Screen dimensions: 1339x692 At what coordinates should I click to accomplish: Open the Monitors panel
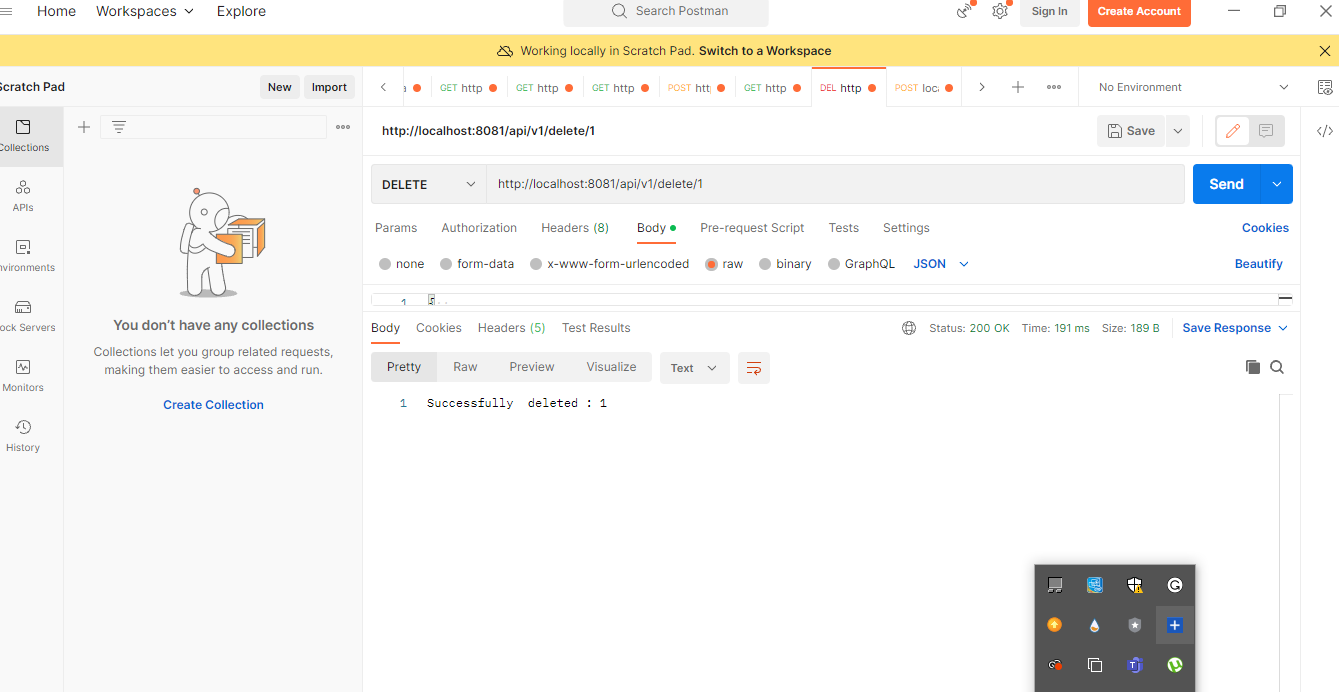point(22,375)
